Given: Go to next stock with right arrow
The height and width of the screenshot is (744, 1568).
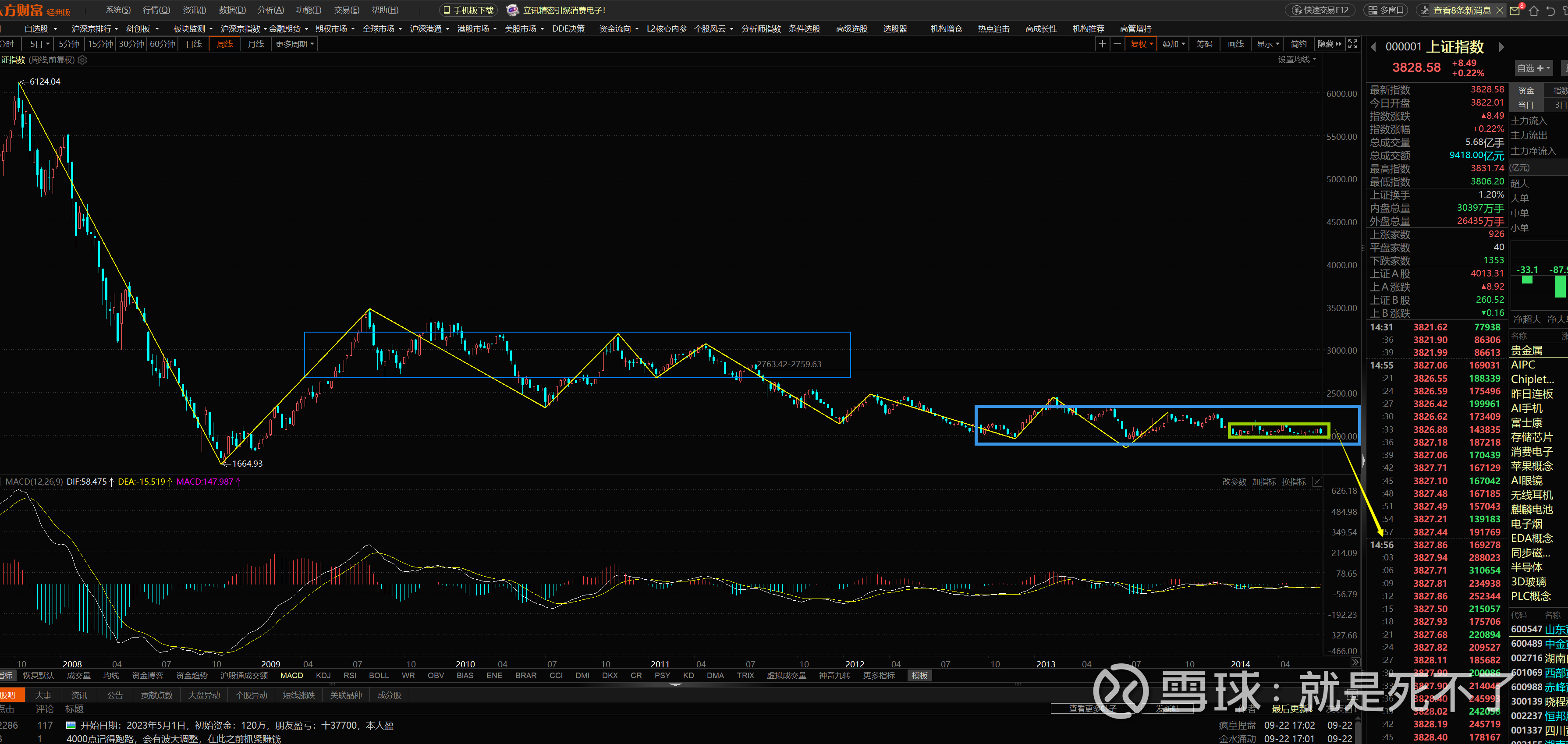Looking at the screenshot, I should pyautogui.click(x=1501, y=47).
